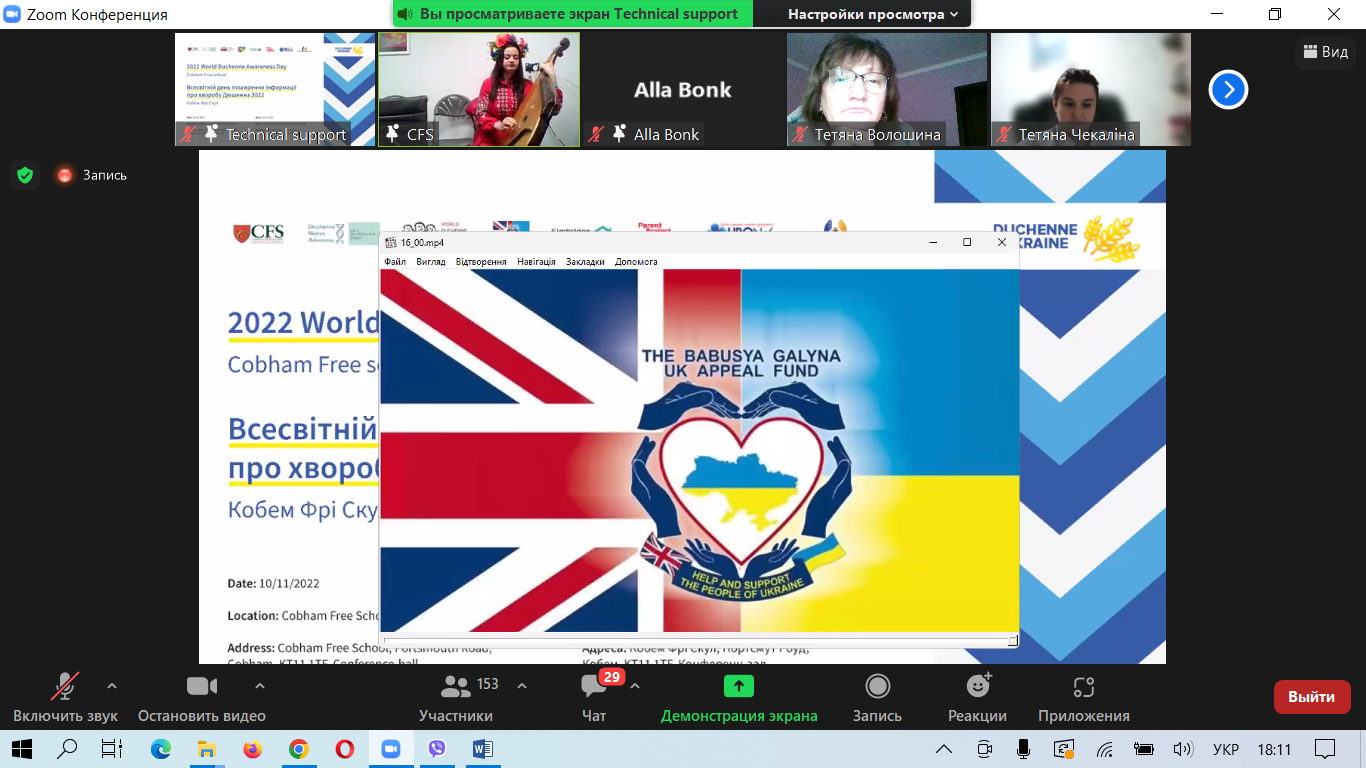
Task: Expand chat options arrow
Action: [x=635, y=686]
